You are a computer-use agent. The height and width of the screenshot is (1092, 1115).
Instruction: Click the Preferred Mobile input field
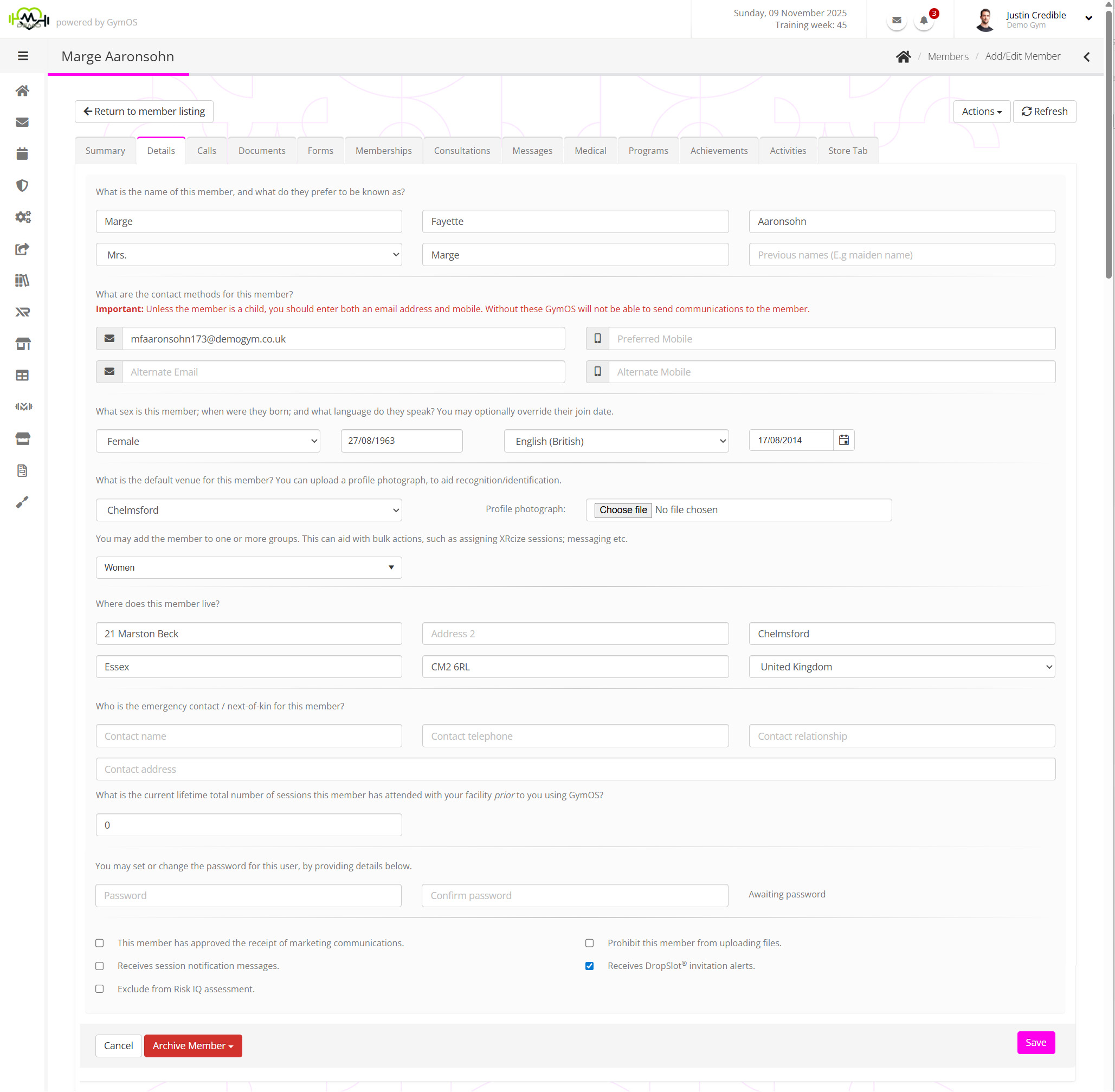pyautogui.click(x=831, y=338)
